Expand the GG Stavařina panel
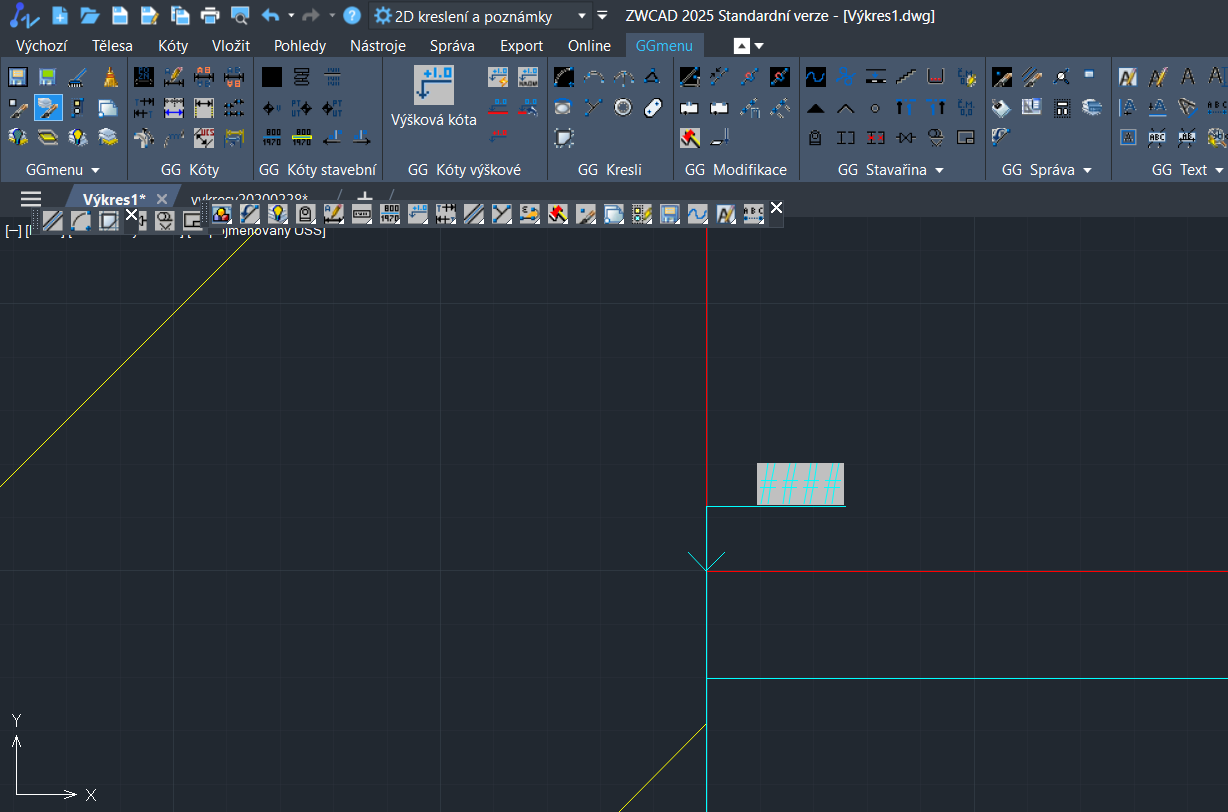This screenshot has height=812, width=1228. point(939,171)
